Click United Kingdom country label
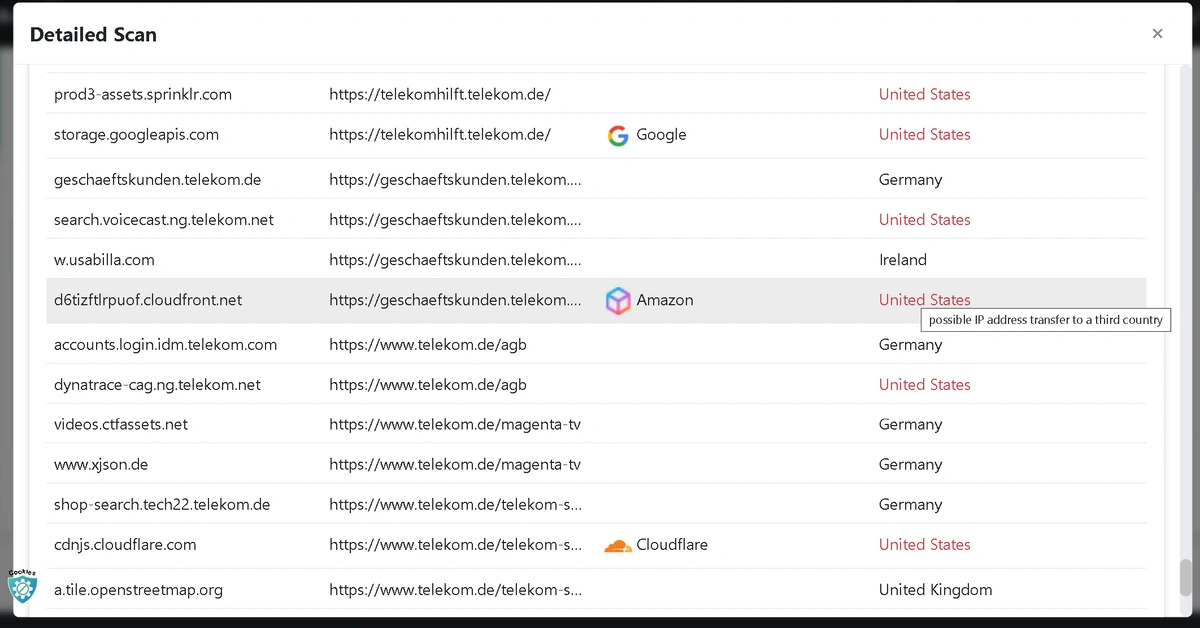 (935, 590)
